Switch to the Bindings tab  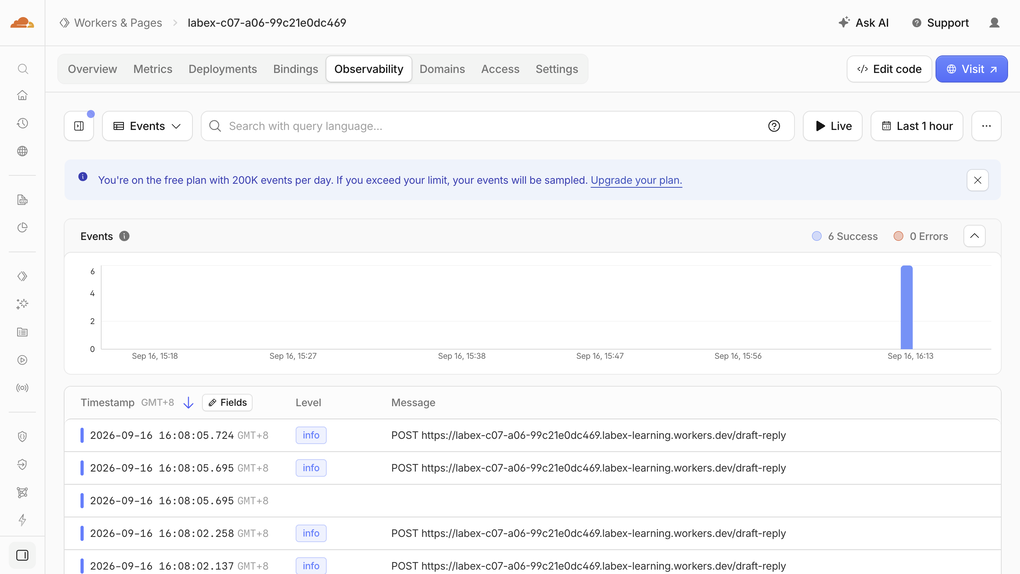click(295, 69)
